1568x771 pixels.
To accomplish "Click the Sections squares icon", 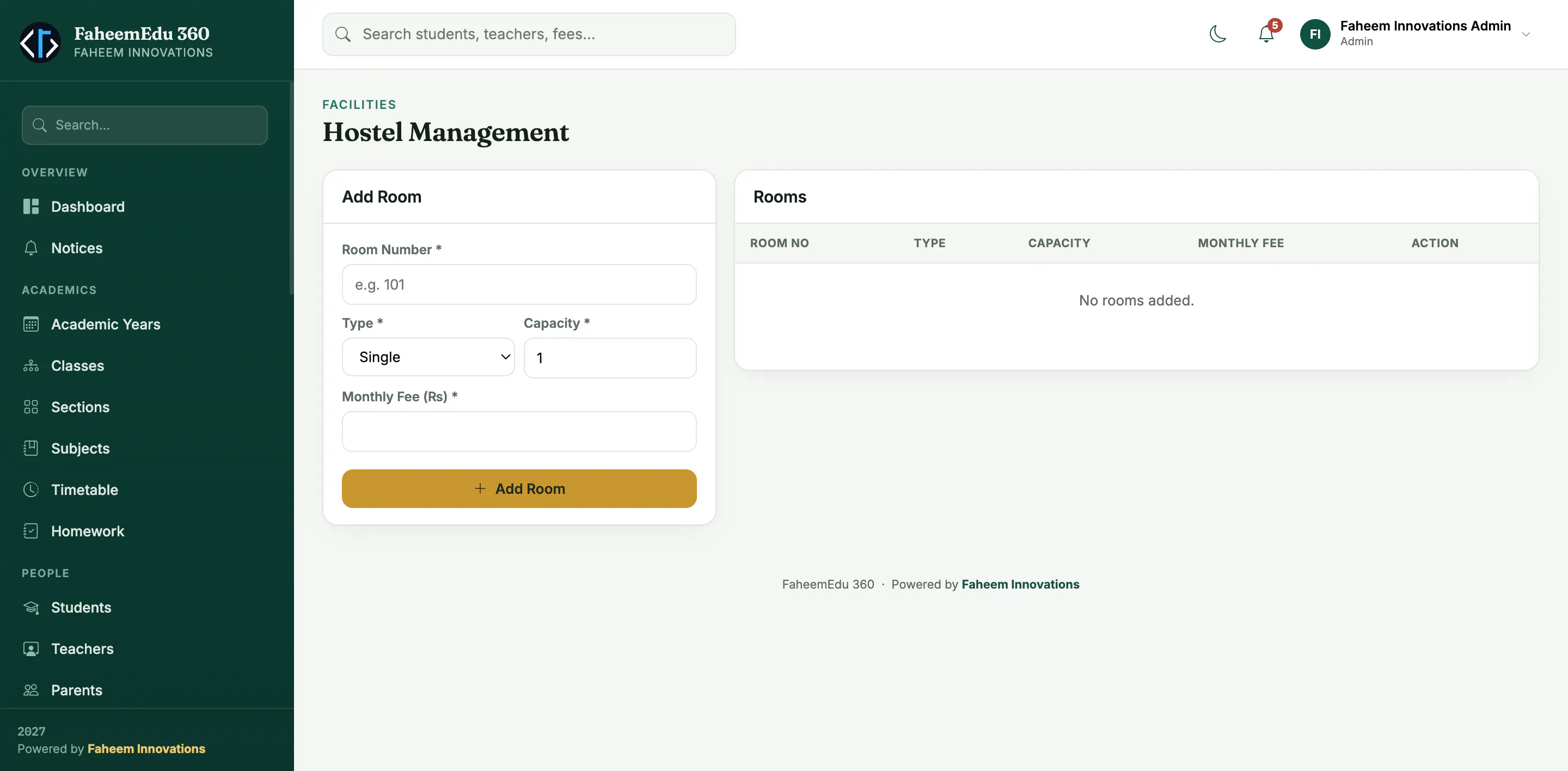I will (x=31, y=407).
